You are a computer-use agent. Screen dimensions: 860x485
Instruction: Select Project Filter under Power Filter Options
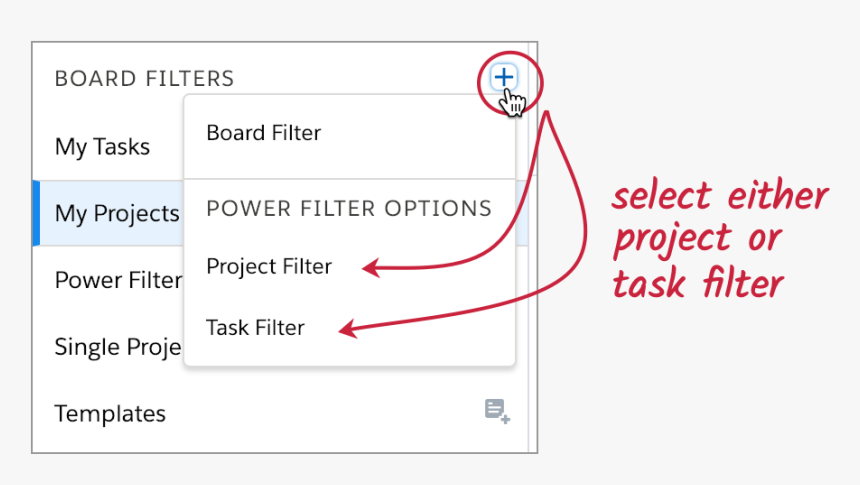pyautogui.click(x=269, y=267)
